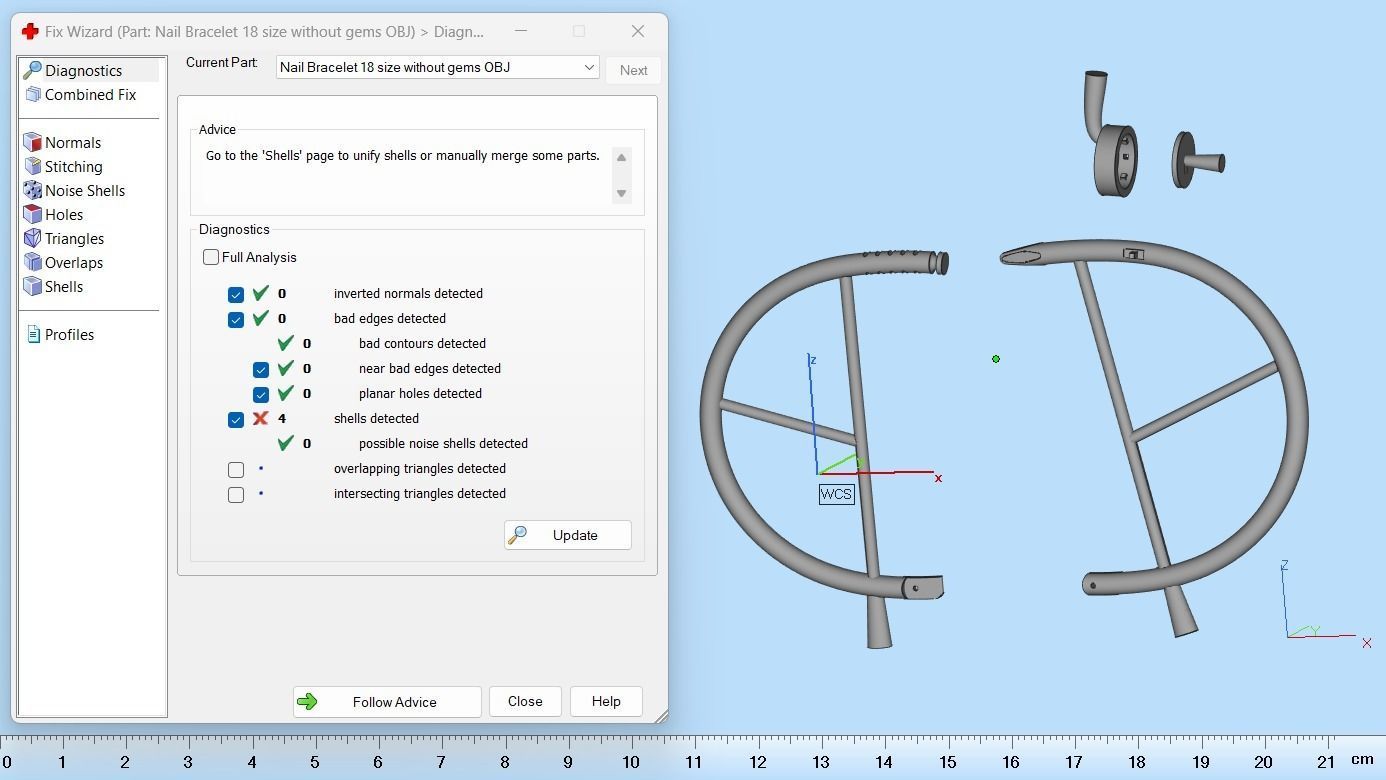The width and height of the screenshot is (1386, 780).
Task: Enable the Full Analysis checkbox
Action: (211, 258)
